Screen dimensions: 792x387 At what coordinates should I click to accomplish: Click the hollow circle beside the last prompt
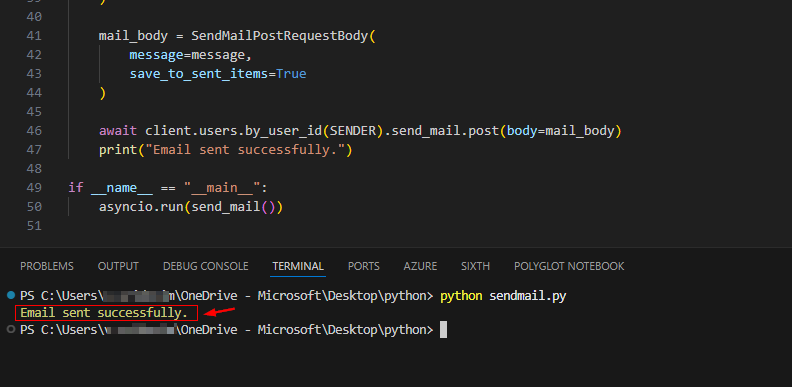click(11, 329)
